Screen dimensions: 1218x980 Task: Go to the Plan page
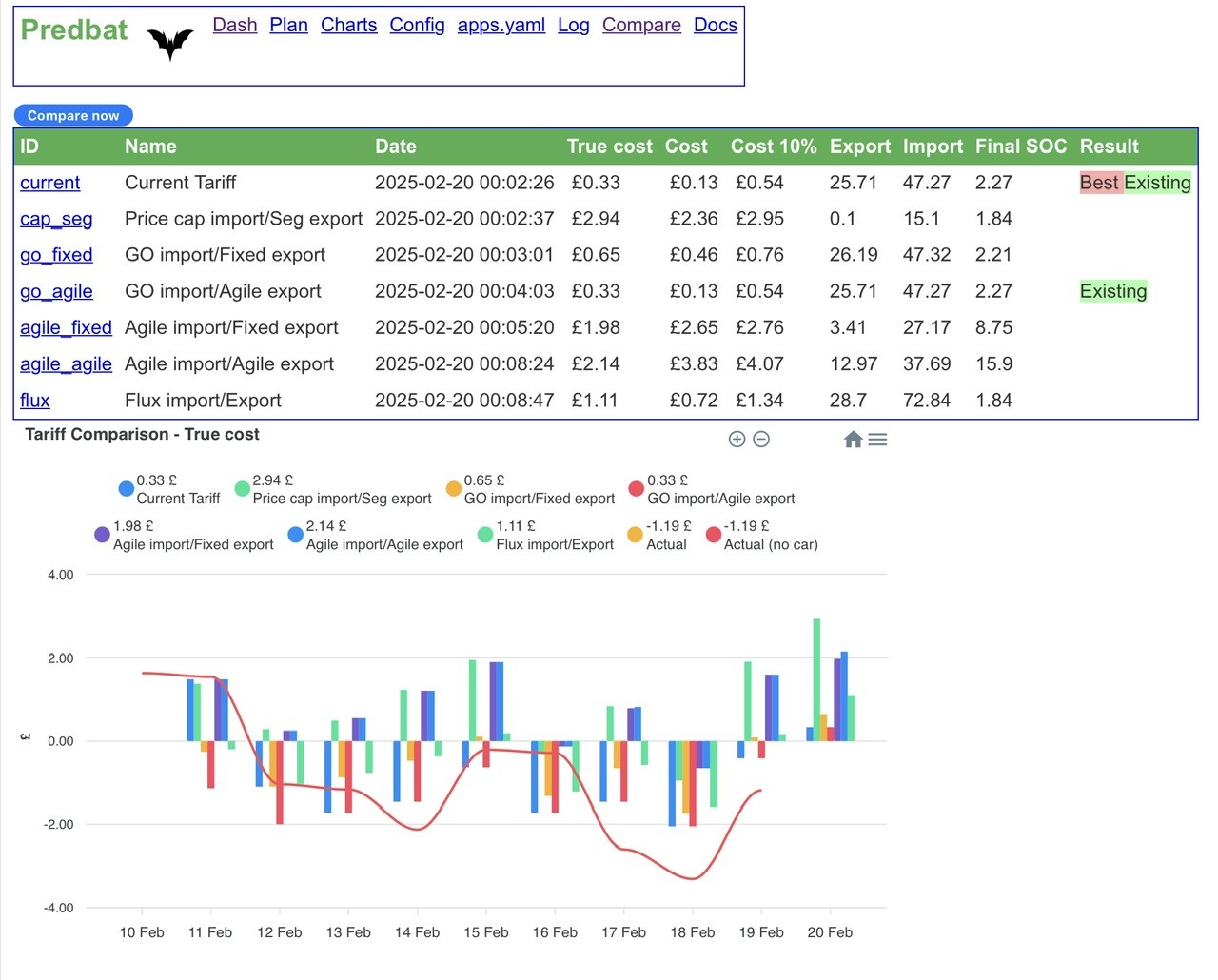pos(288,25)
